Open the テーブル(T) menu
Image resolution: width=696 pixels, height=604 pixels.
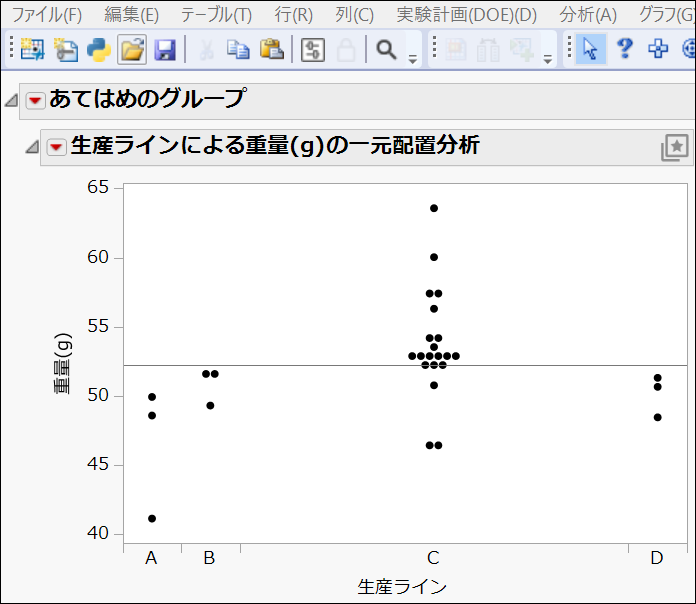click(x=216, y=15)
